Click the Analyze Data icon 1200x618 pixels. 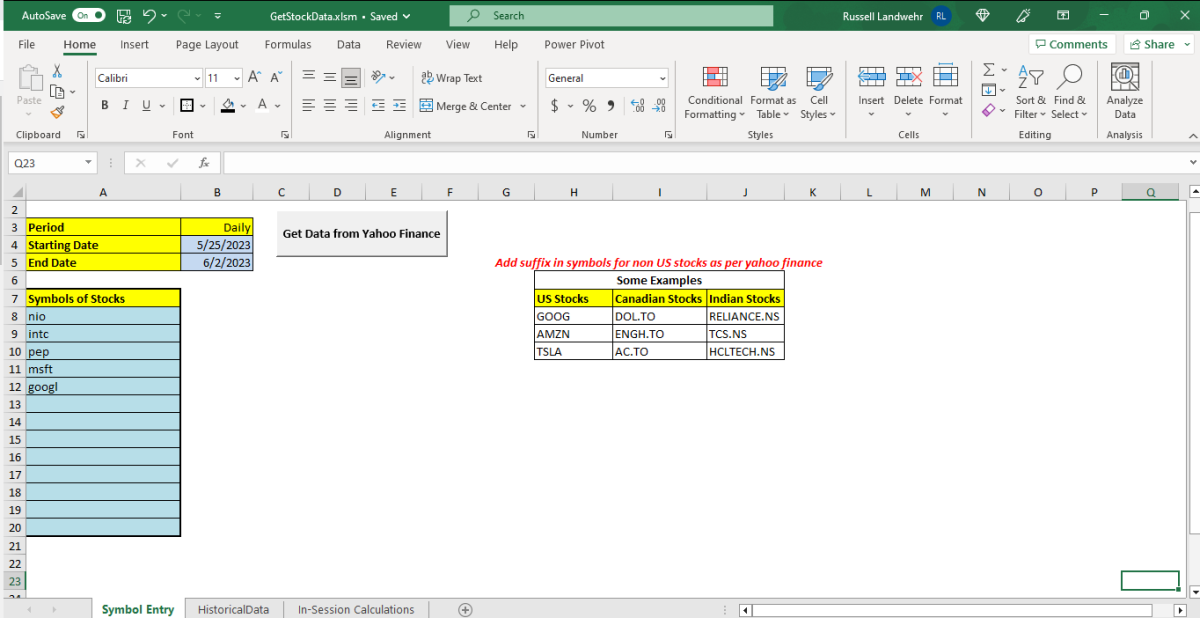pyautogui.click(x=1125, y=93)
